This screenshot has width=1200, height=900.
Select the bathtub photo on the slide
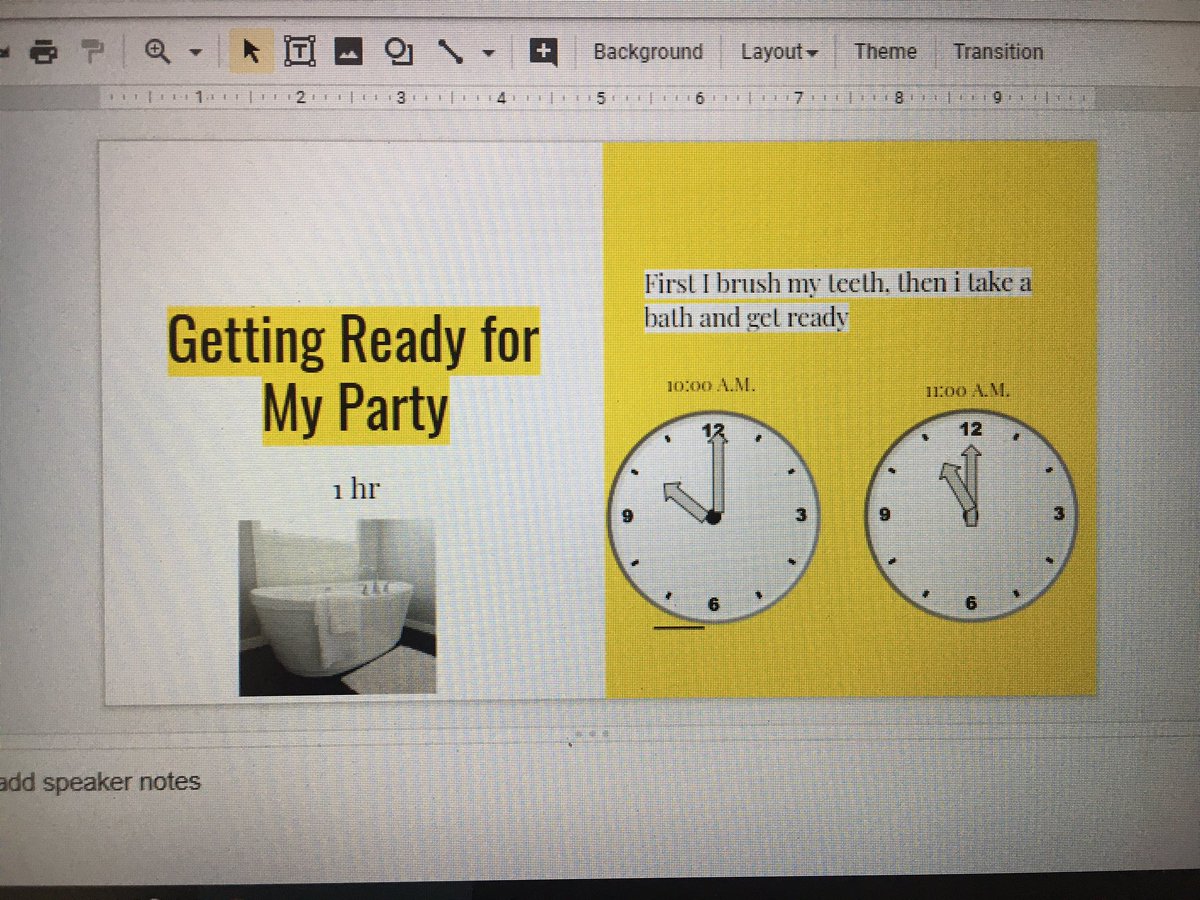(x=337, y=607)
